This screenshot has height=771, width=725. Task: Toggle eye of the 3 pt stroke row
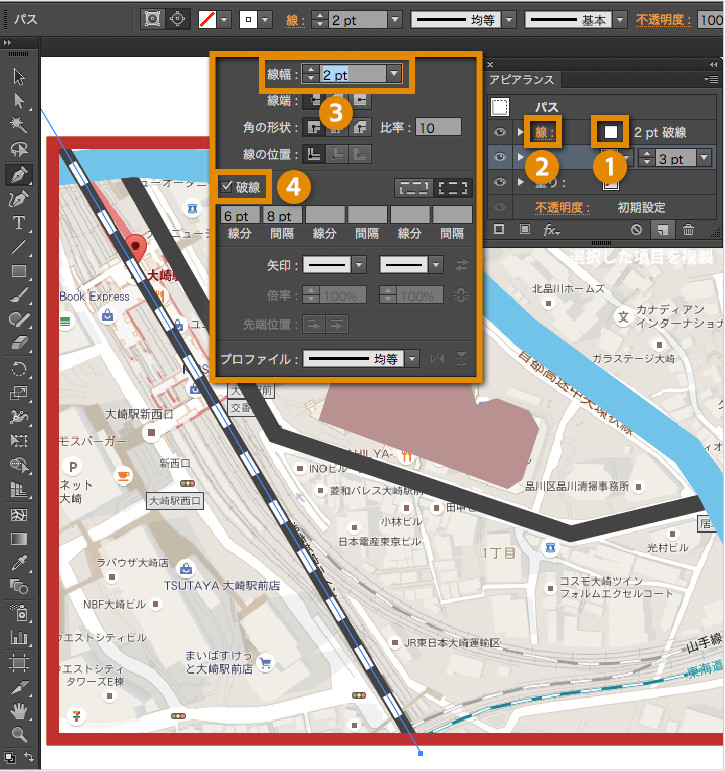[x=500, y=157]
